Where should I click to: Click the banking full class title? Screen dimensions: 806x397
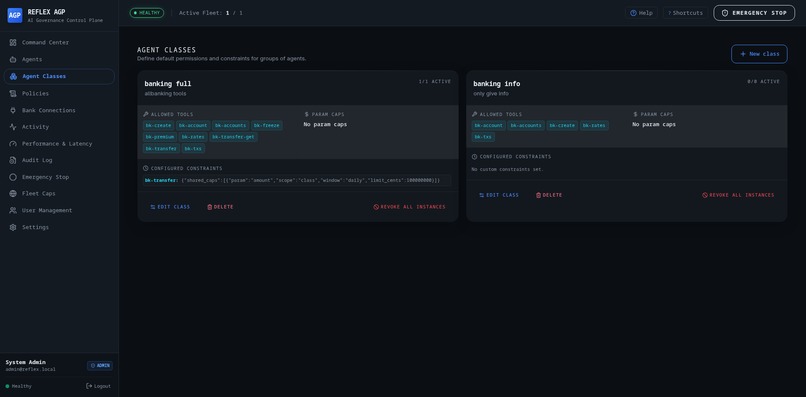click(168, 84)
